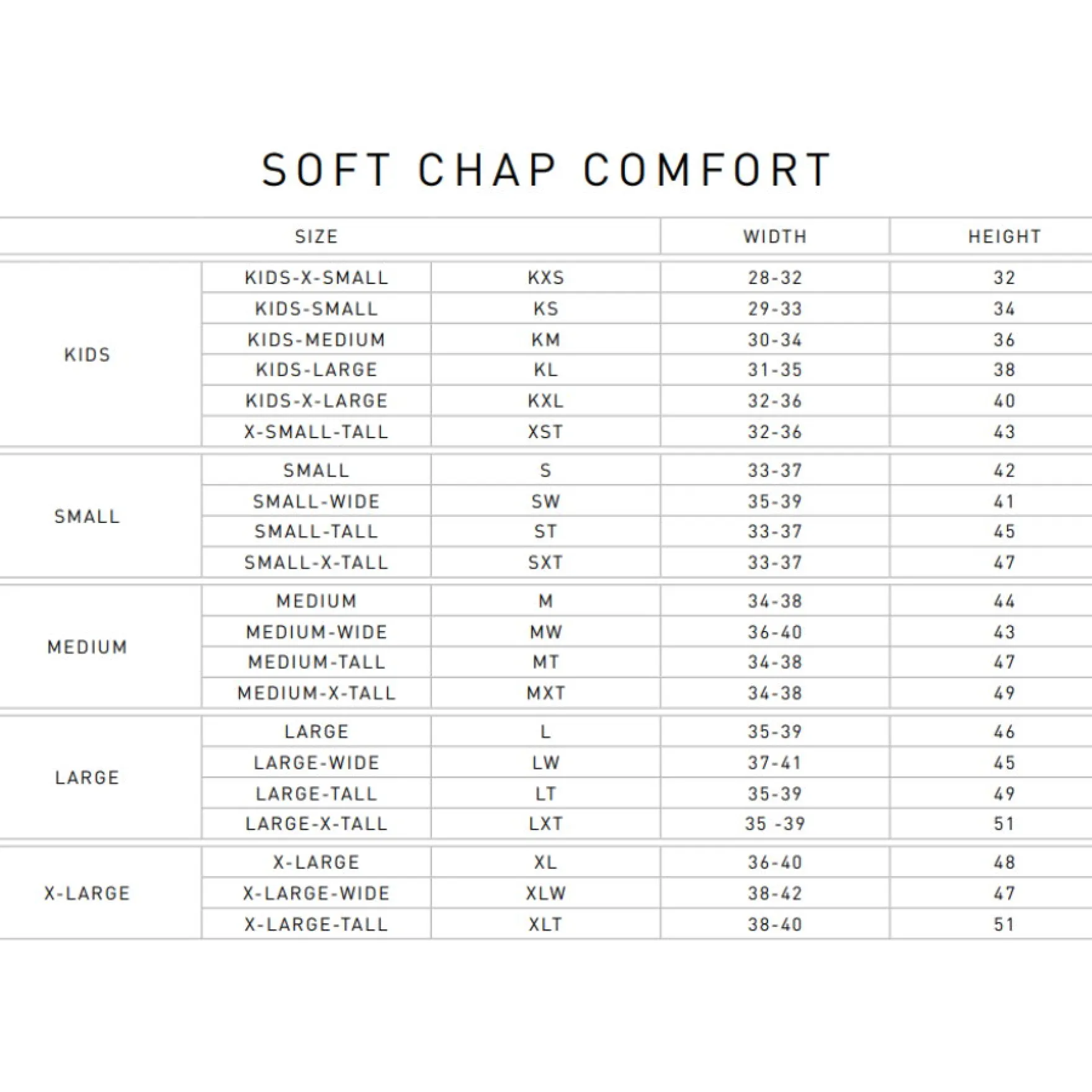Click the X-SMALL-TALL row name
Viewport: 1092px width, 1092px height.
click(x=316, y=432)
